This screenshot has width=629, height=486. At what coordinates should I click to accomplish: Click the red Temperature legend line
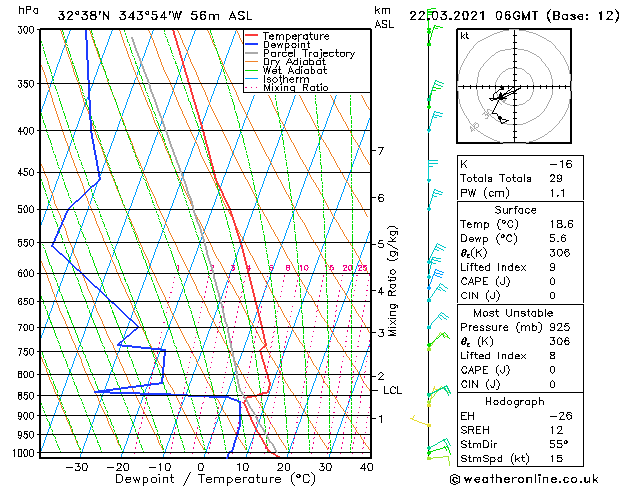click(x=251, y=36)
